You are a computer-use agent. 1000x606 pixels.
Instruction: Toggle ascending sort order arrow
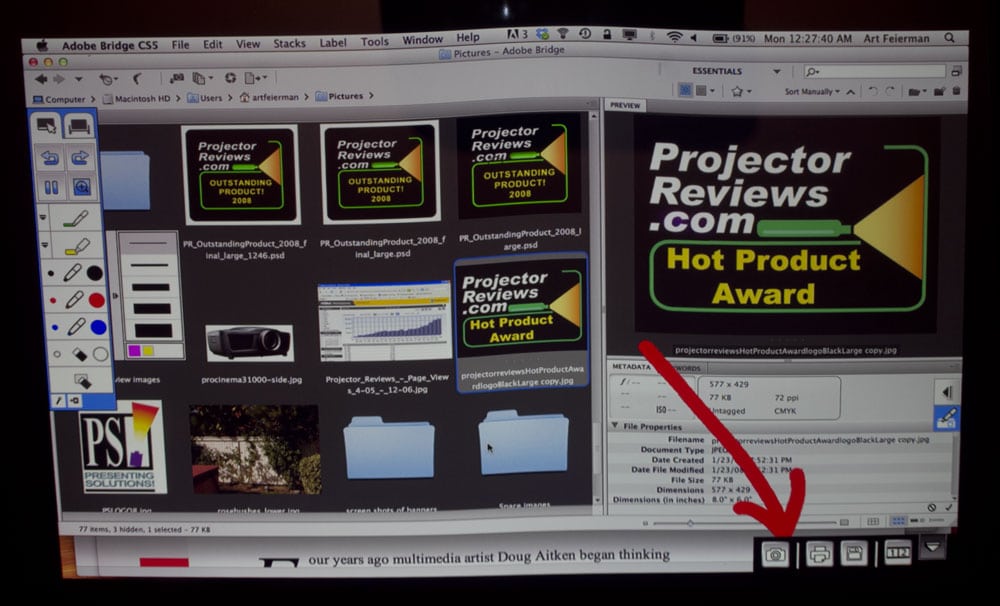(851, 92)
